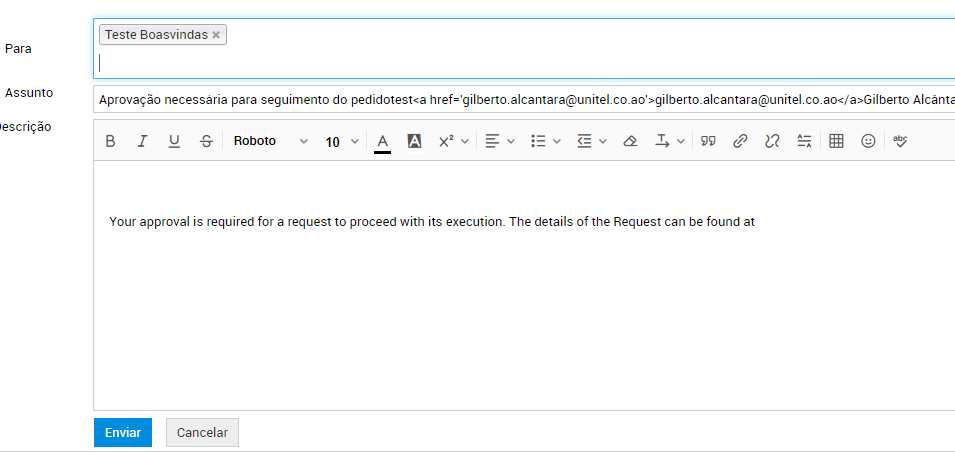Open the Roboto font family dropdown
Viewport: 955px width, 452px height.
(x=270, y=141)
